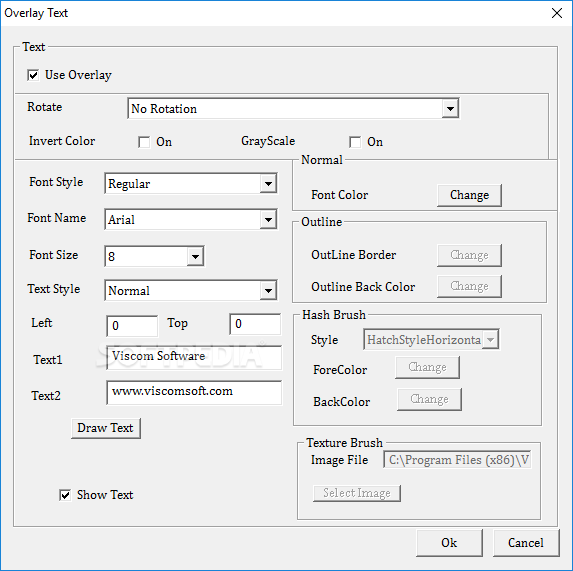
Task: Click the Font Size value 8
Action: click(111, 257)
